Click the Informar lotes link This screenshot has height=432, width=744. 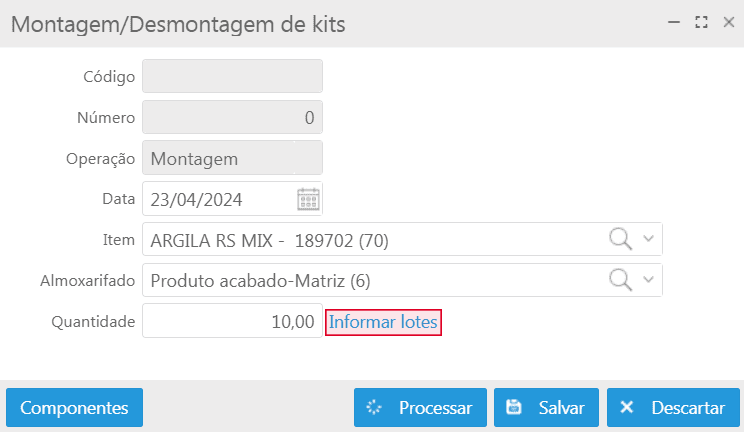(384, 322)
